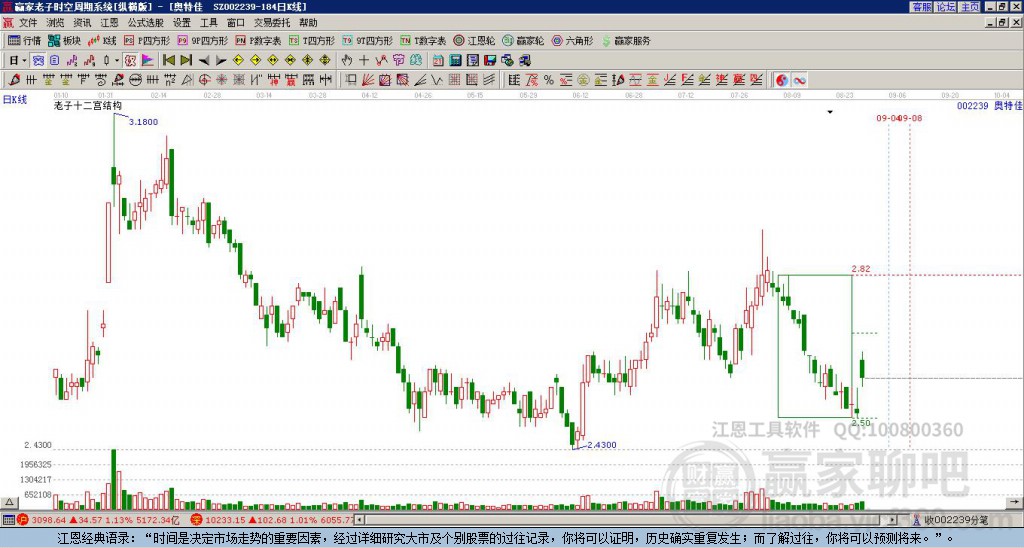Screen dimensions: 1024x548
Task: Open the 江恩轮 Gann wheel
Action: 475,40
